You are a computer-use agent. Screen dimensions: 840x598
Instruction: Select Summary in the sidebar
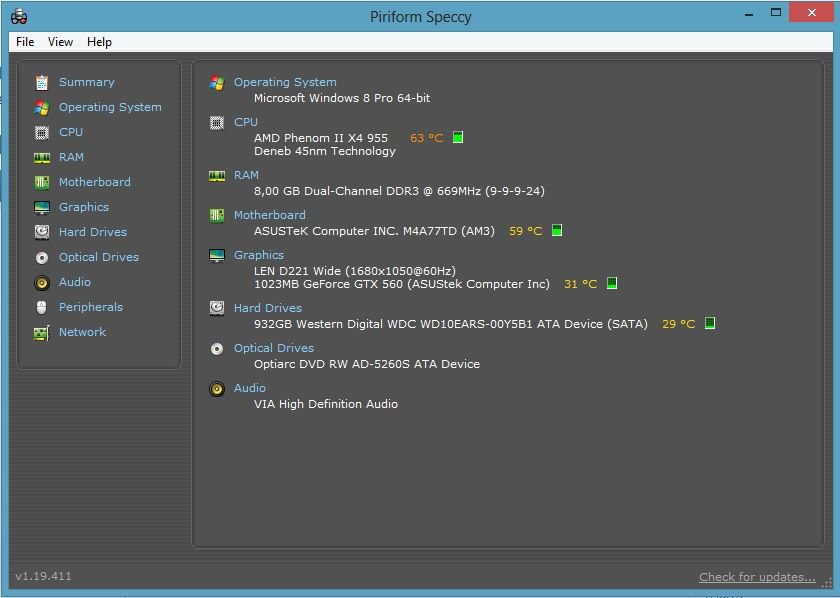[86, 82]
